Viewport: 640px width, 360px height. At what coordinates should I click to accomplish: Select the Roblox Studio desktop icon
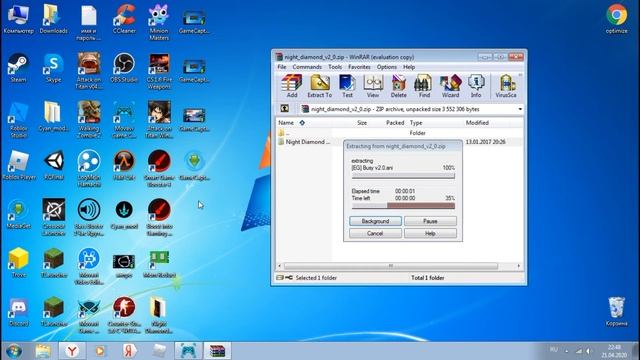(18, 120)
